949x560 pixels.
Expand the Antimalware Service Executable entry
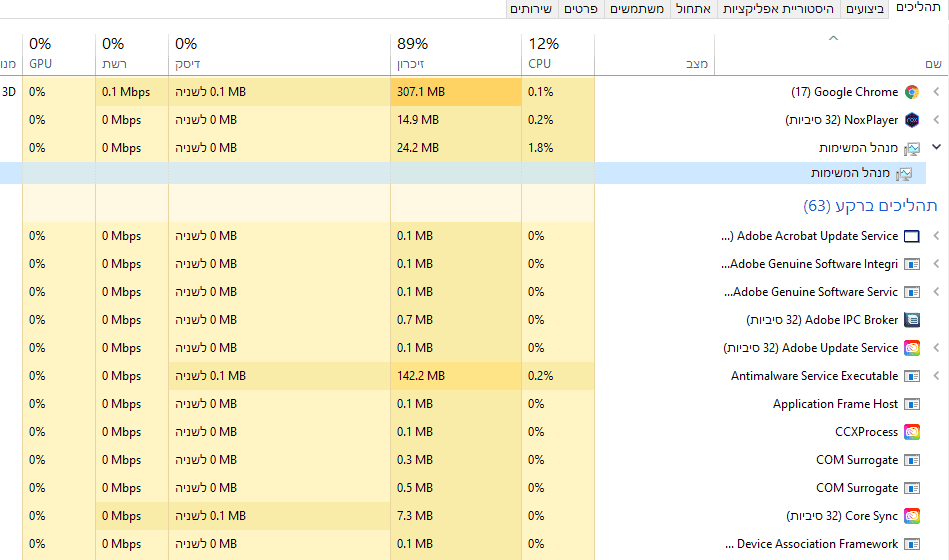[937, 376]
